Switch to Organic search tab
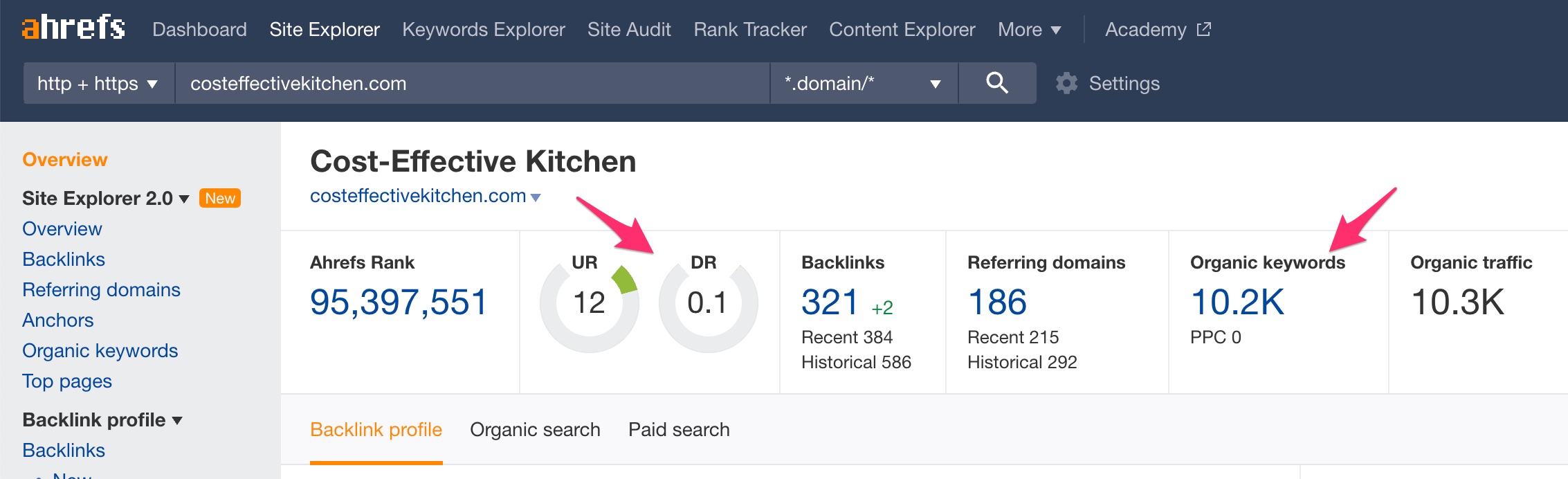 click(x=535, y=429)
